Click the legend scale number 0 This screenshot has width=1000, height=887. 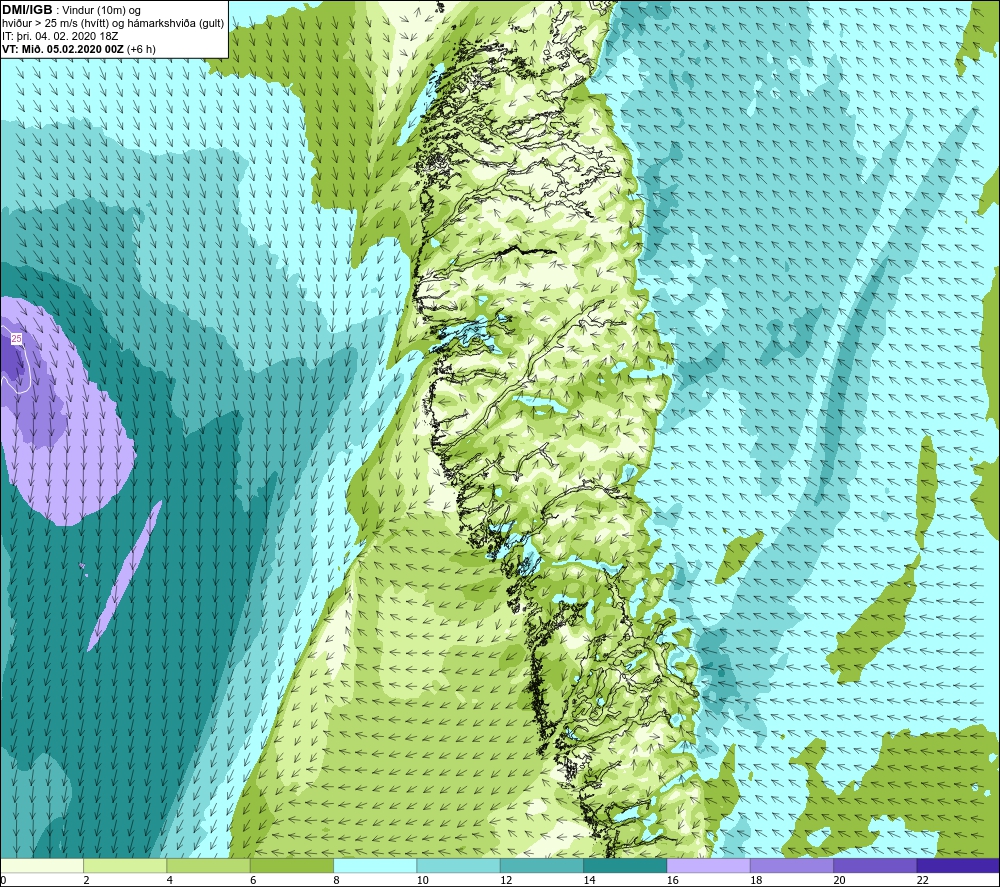click(x=3, y=880)
